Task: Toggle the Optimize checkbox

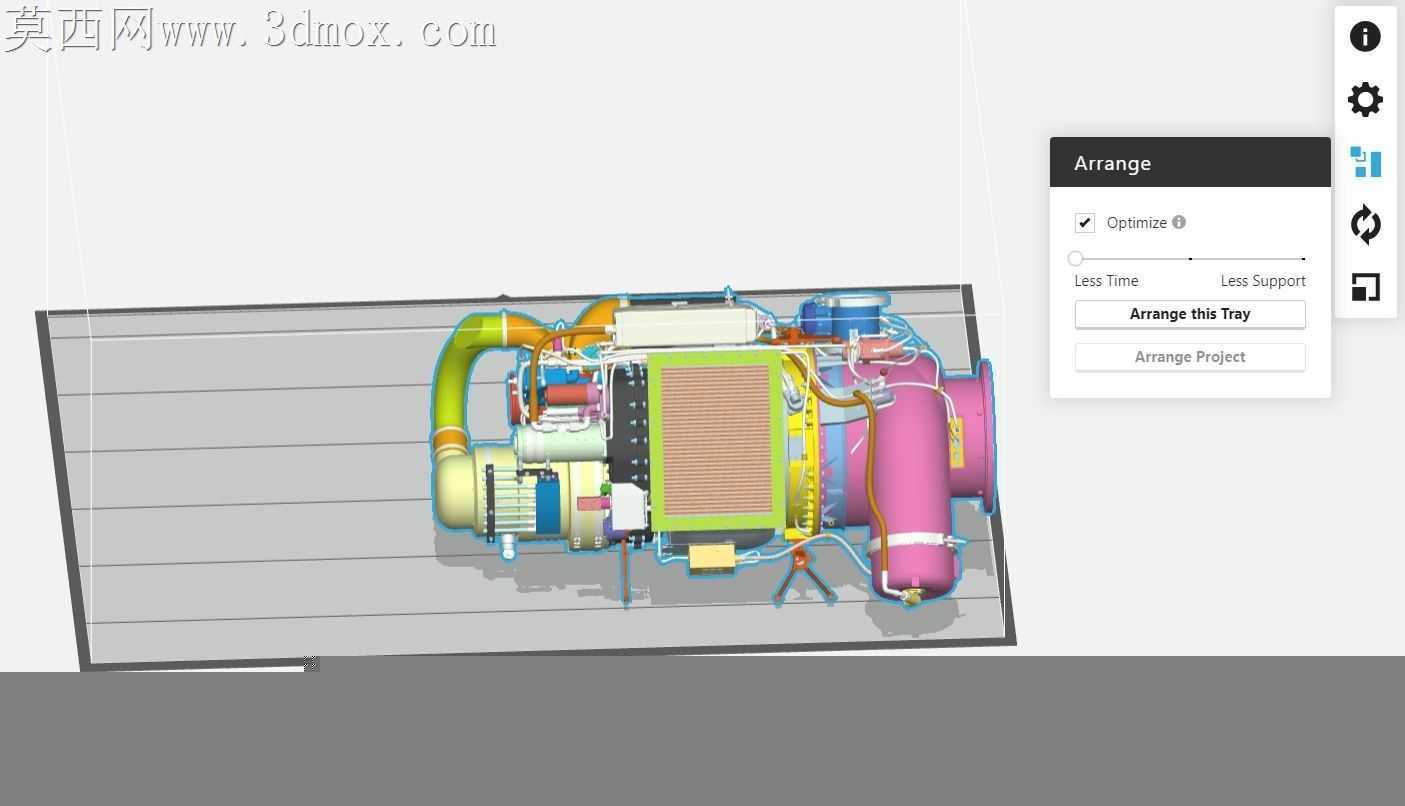Action: point(1085,223)
